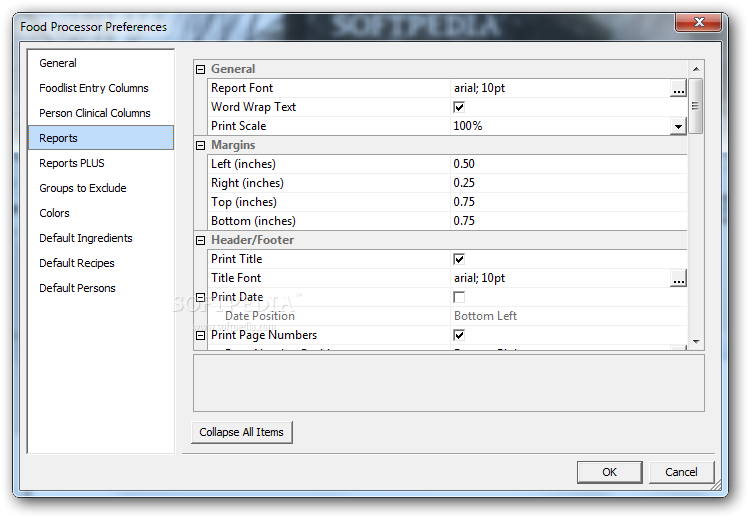749x518 pixels.
Task: Collapse the Print Page Numbers sub-items
Action: 201,335
